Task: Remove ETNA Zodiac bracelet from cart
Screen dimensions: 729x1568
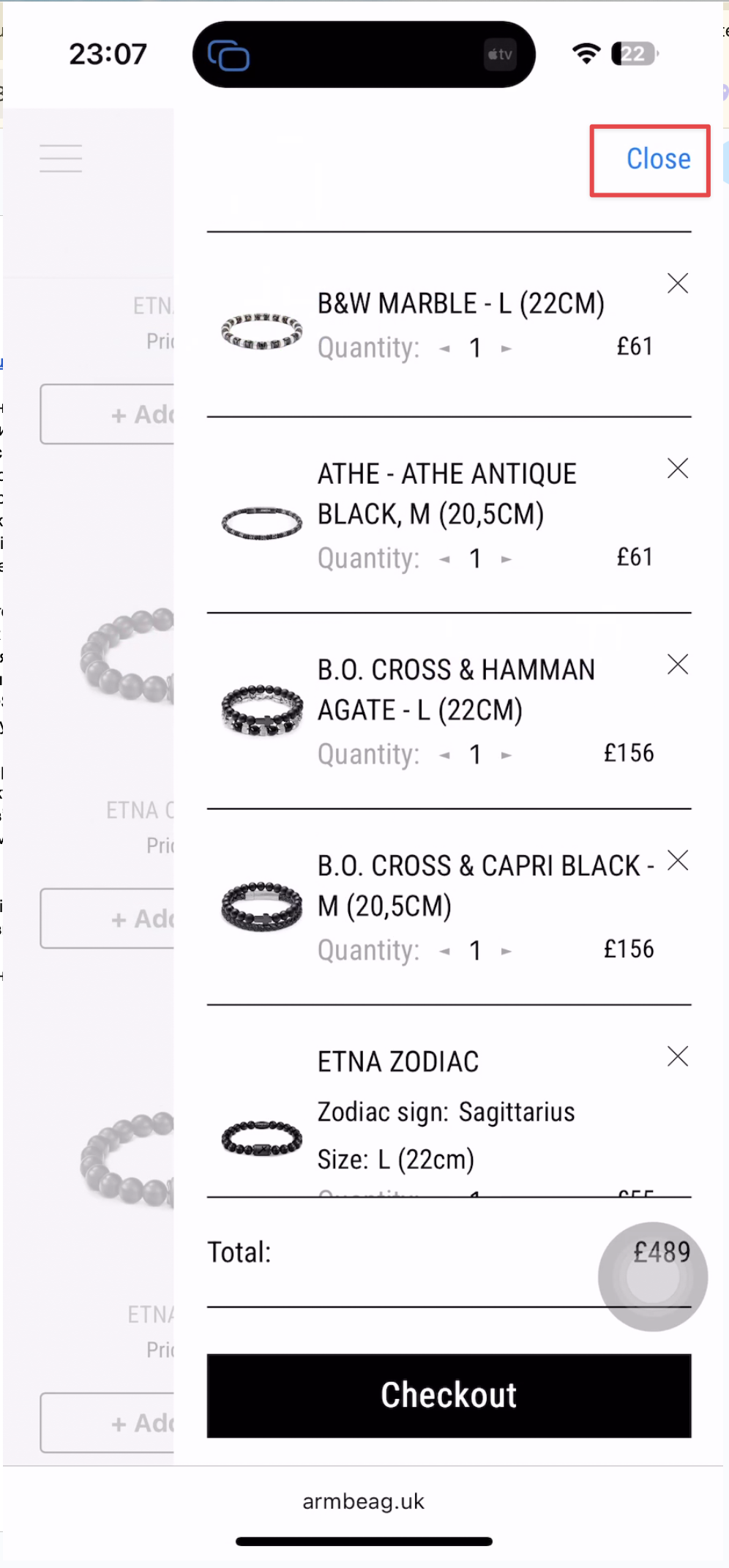Action: (x=678, y=1056)
